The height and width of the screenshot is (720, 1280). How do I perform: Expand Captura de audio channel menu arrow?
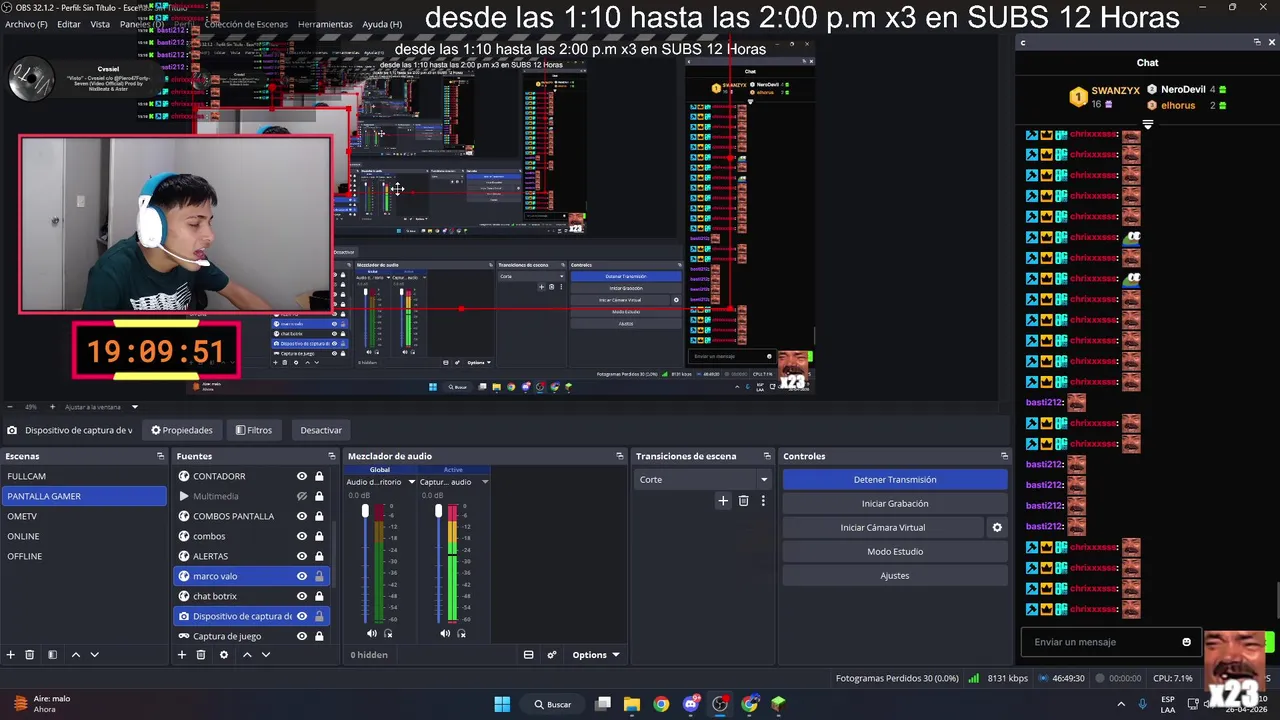(485, 482)
